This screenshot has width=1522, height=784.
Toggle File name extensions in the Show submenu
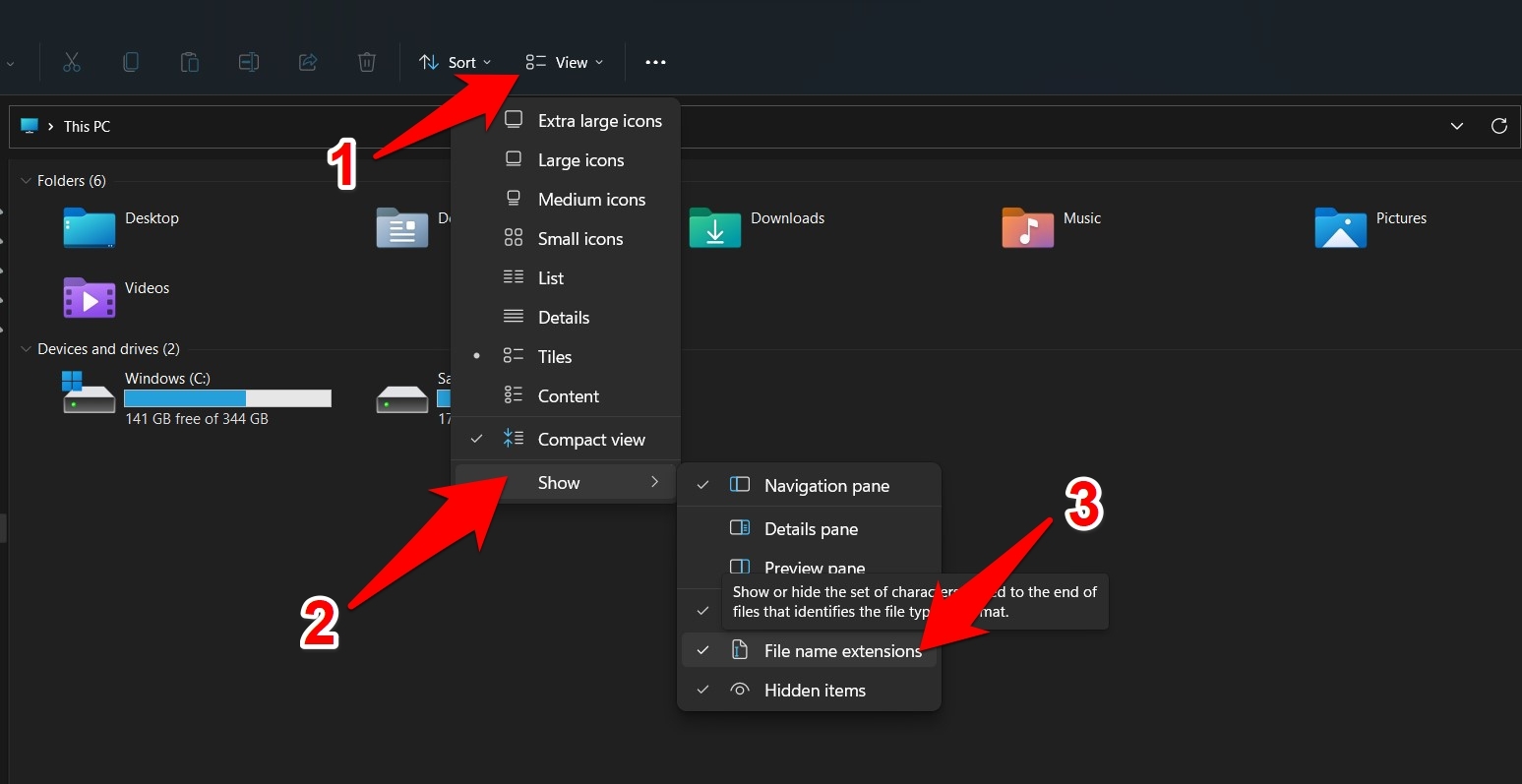point(841,650)
